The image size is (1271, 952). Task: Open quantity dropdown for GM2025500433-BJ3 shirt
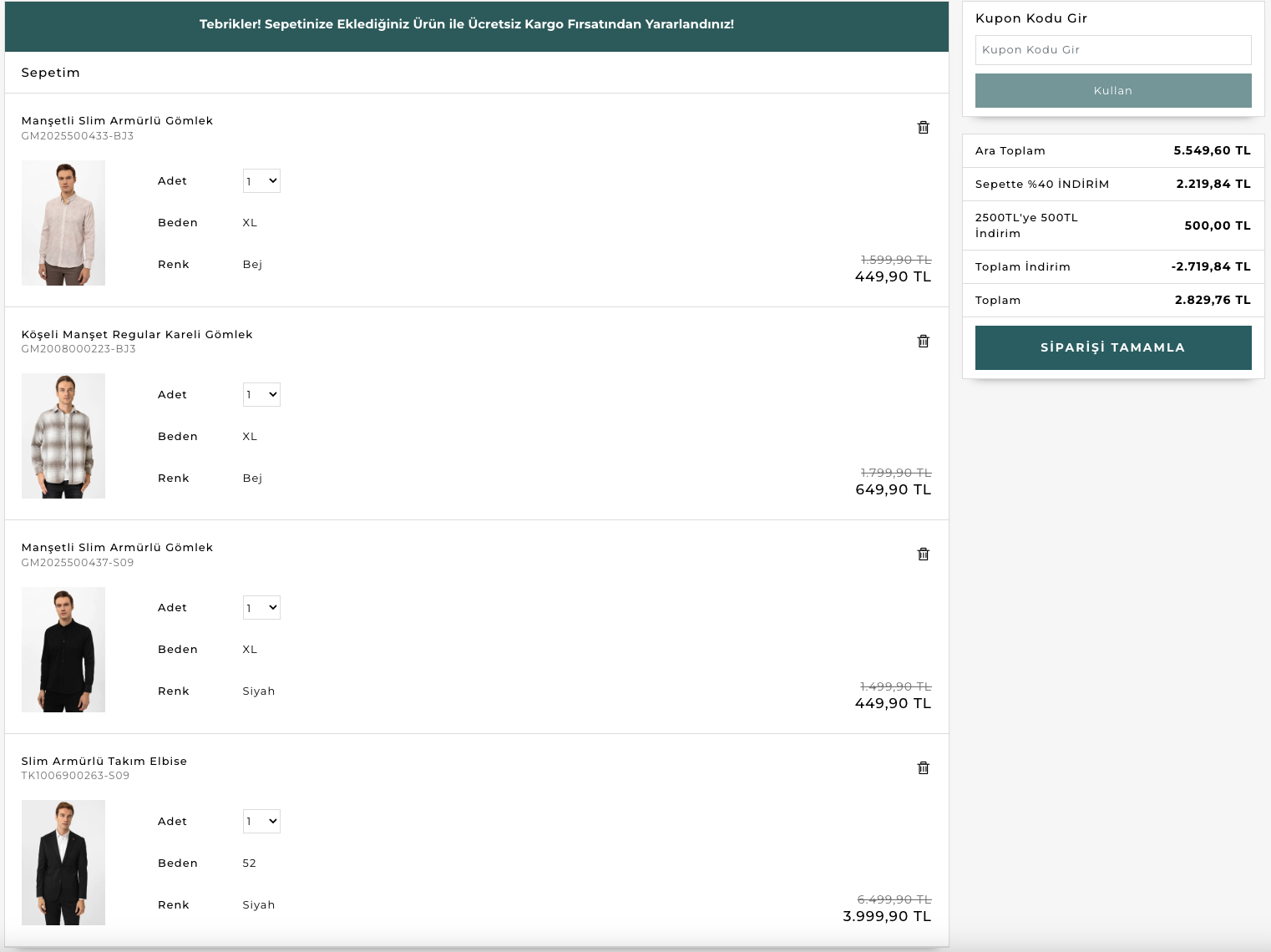coord(261,181)
